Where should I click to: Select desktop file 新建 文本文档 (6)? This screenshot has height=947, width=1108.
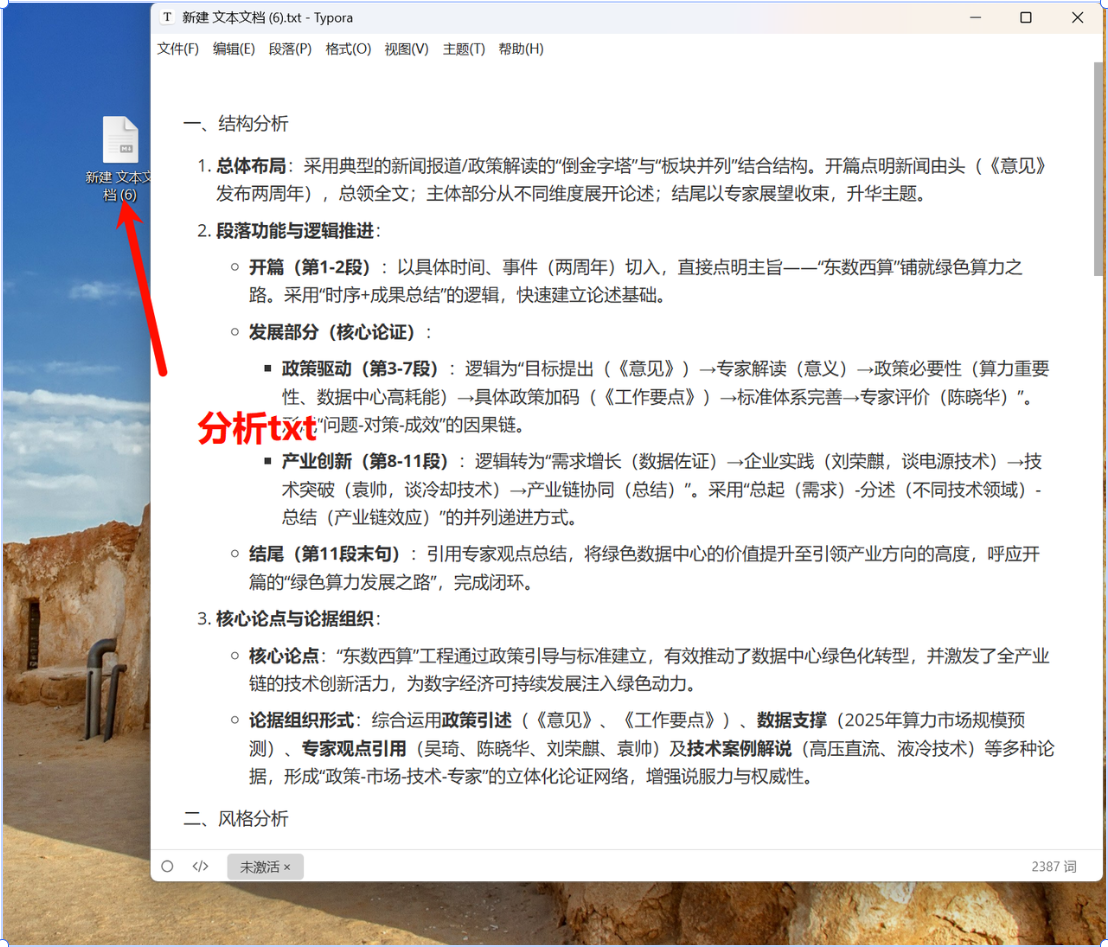[x=119, y=159]
